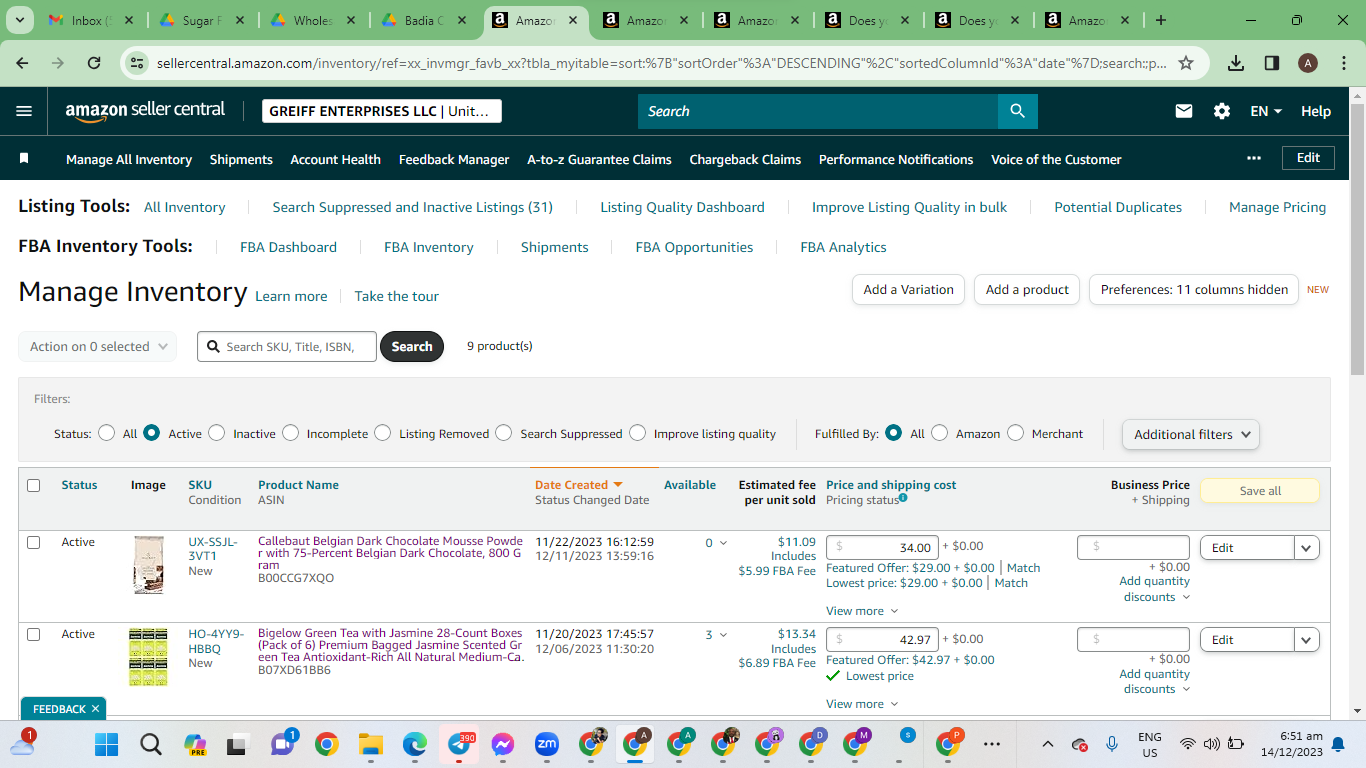
Task: Open the EN language dropdown
Action: [x=1266, y=111]
